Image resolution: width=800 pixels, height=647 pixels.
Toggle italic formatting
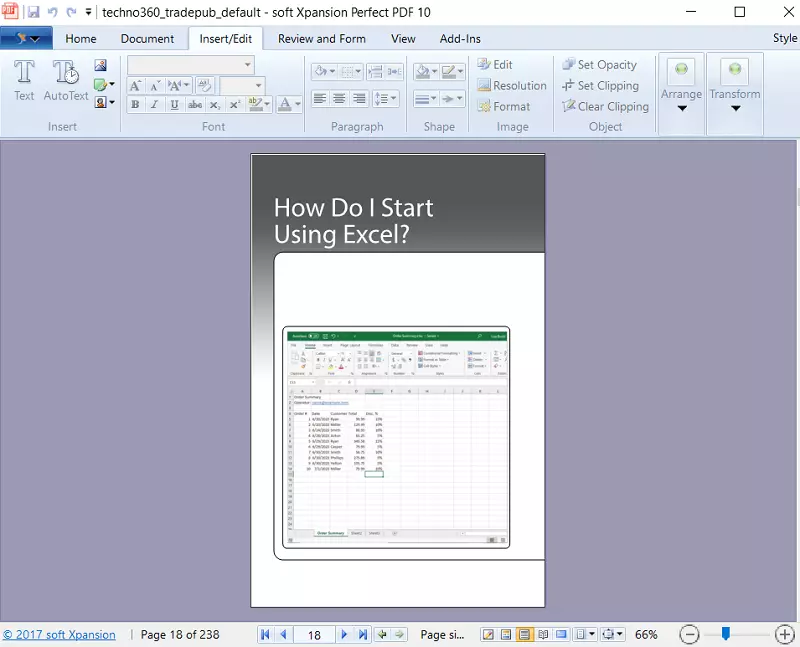(154, 105)
